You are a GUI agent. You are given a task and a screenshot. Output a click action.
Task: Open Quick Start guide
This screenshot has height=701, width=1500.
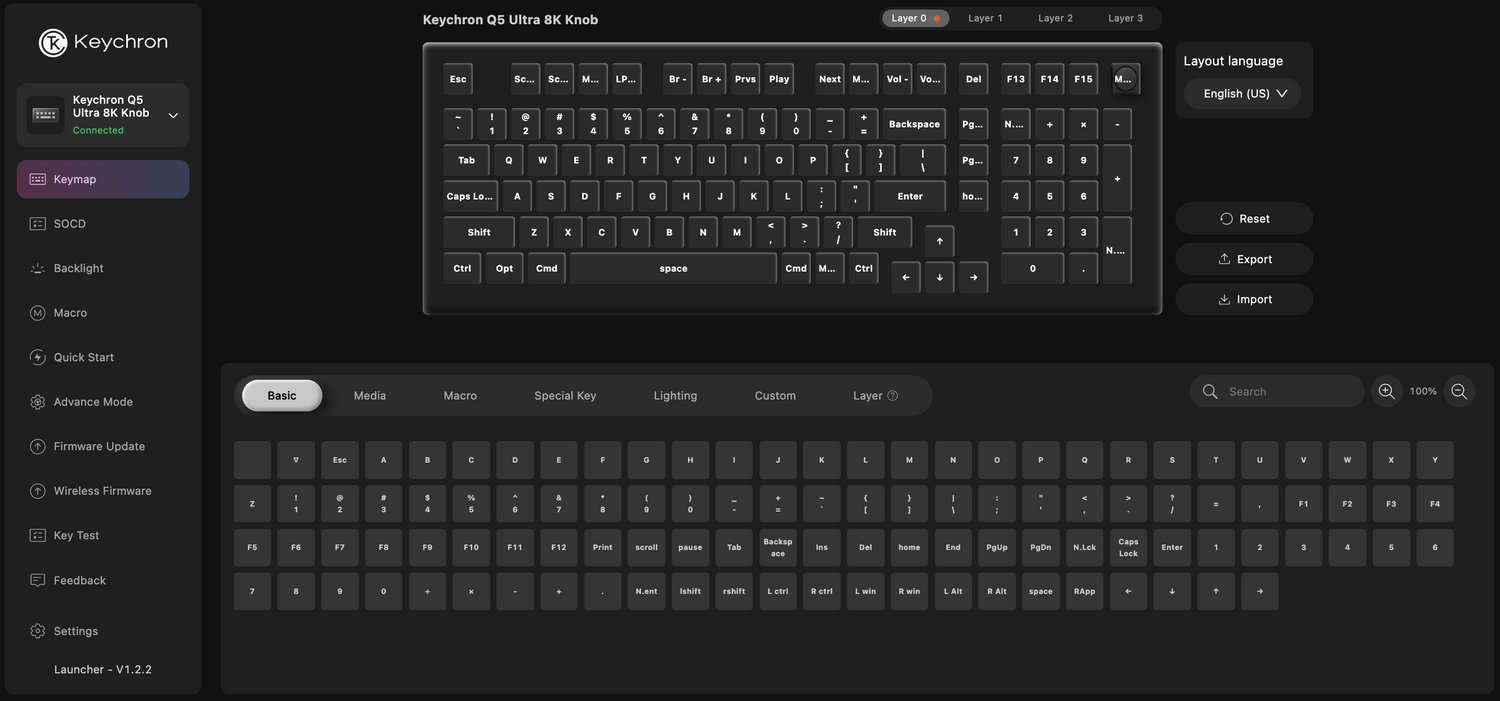click(x=103, y=357)
